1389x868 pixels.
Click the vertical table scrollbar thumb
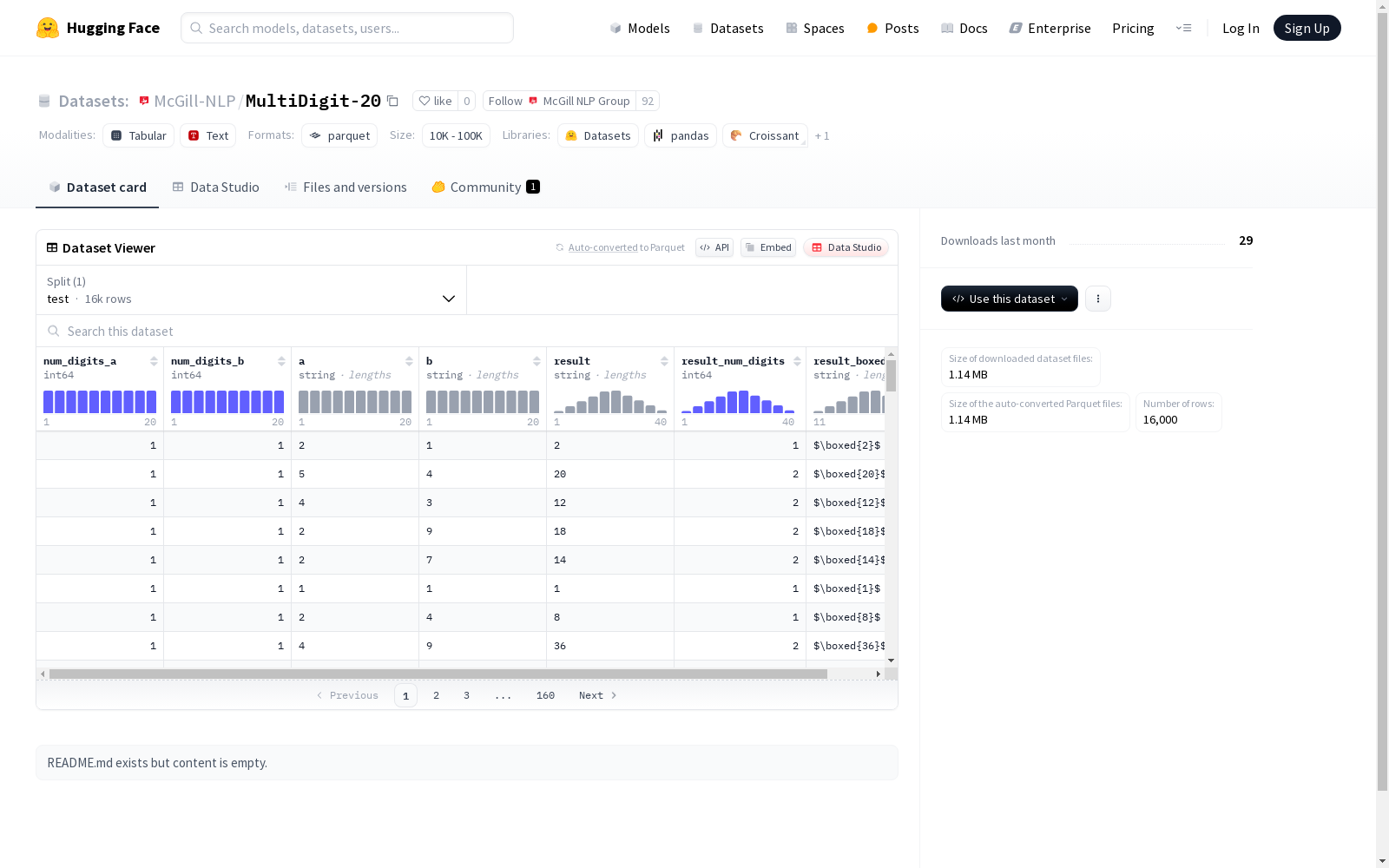click(x=891, y=376)
